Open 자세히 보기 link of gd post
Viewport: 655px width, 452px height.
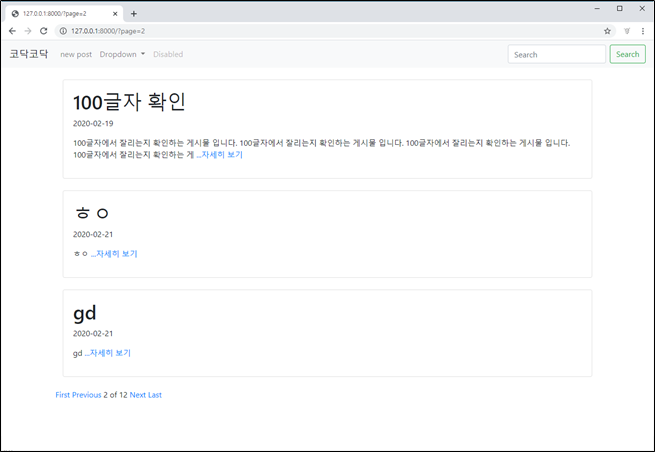coord(108,353)
